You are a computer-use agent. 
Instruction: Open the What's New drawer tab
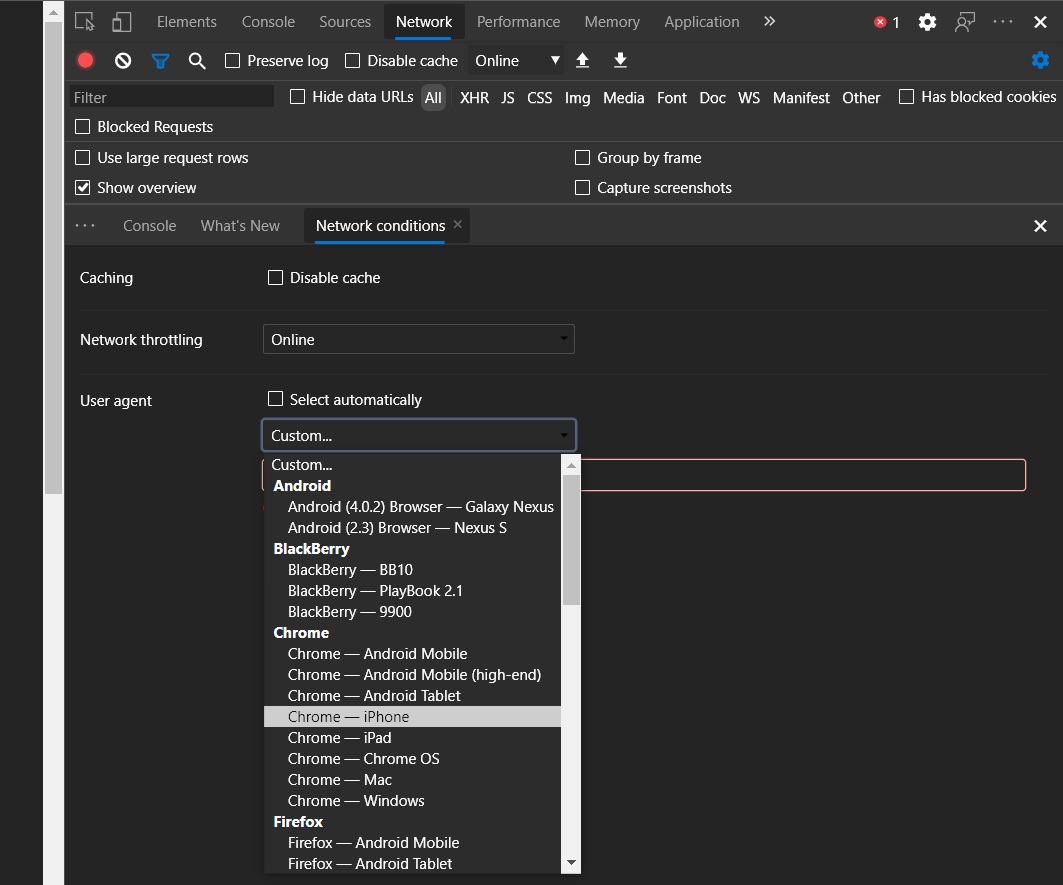click(x=240, y=226)
